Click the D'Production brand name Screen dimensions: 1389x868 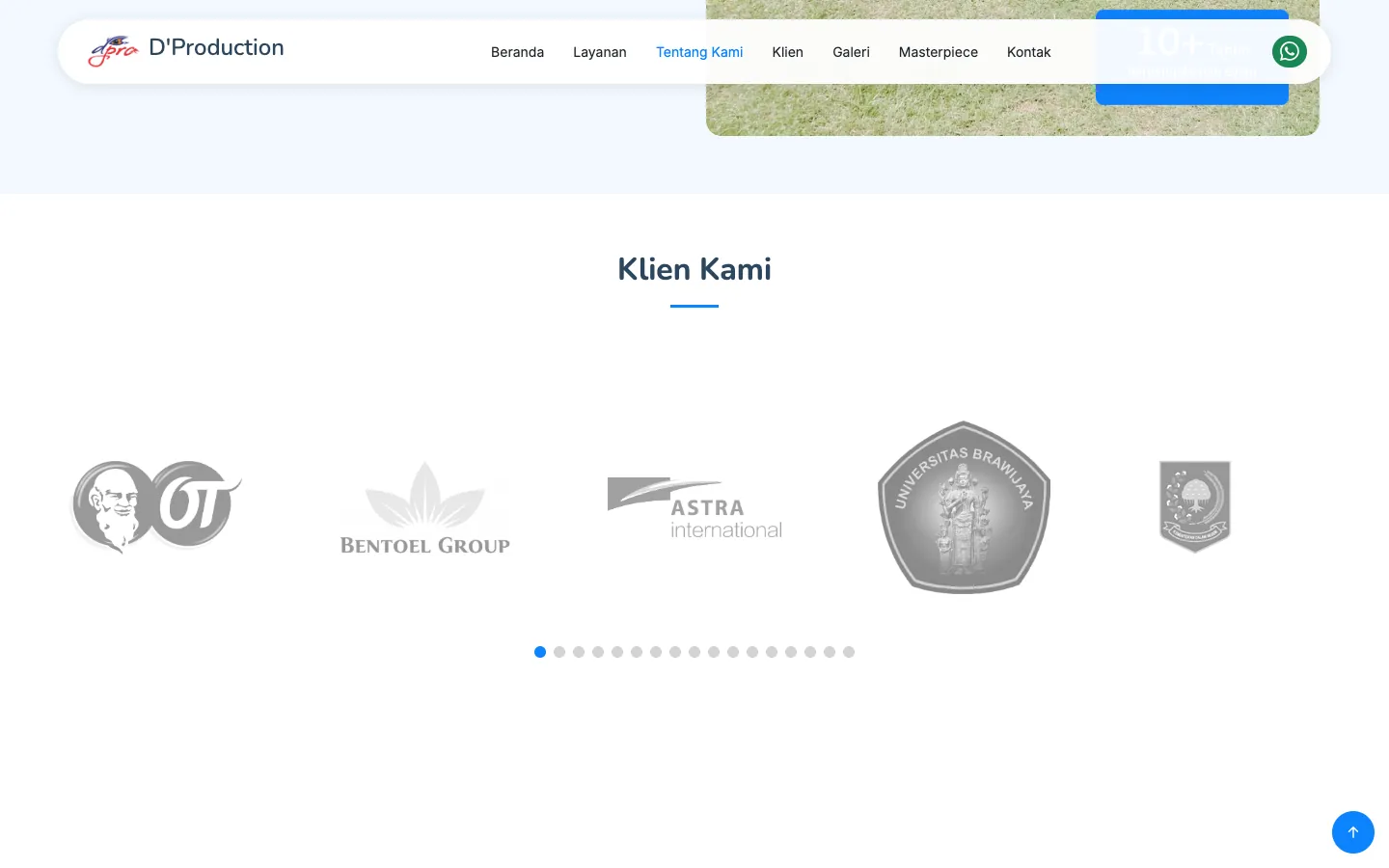tap(216, 48)
